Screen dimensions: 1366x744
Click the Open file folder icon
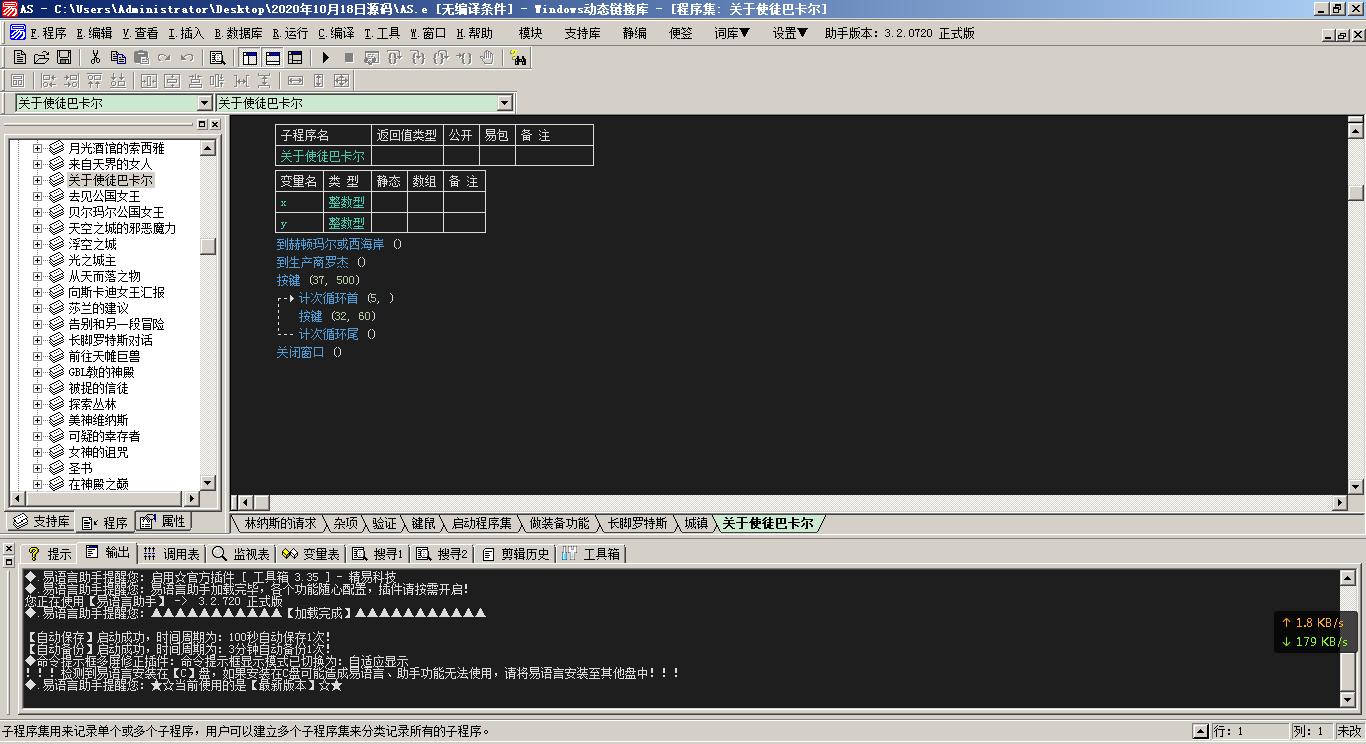(41, 58)
